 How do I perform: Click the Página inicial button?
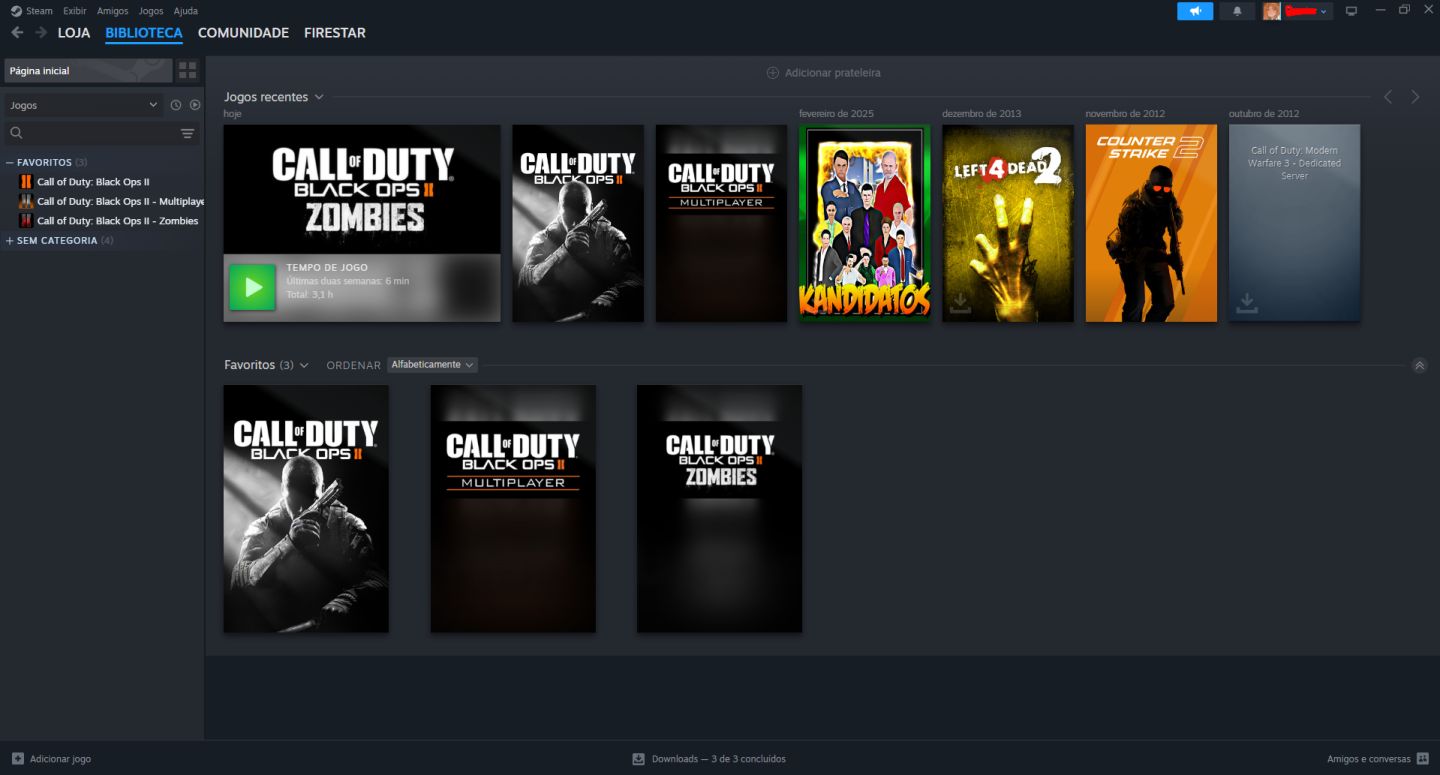click(87, 71)
